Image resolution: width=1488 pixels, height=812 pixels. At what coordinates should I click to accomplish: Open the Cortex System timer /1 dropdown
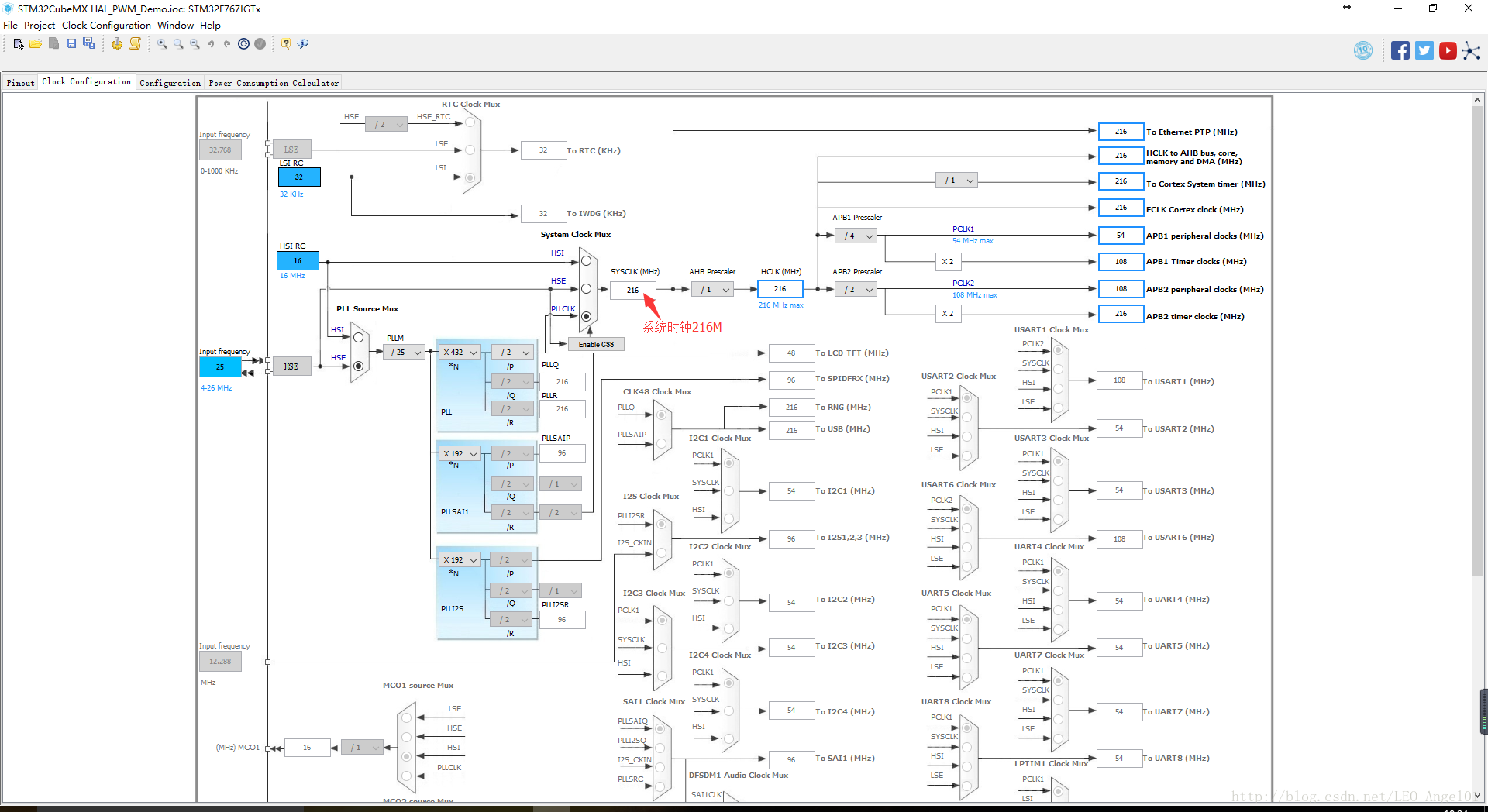click(x=956, y=181)
